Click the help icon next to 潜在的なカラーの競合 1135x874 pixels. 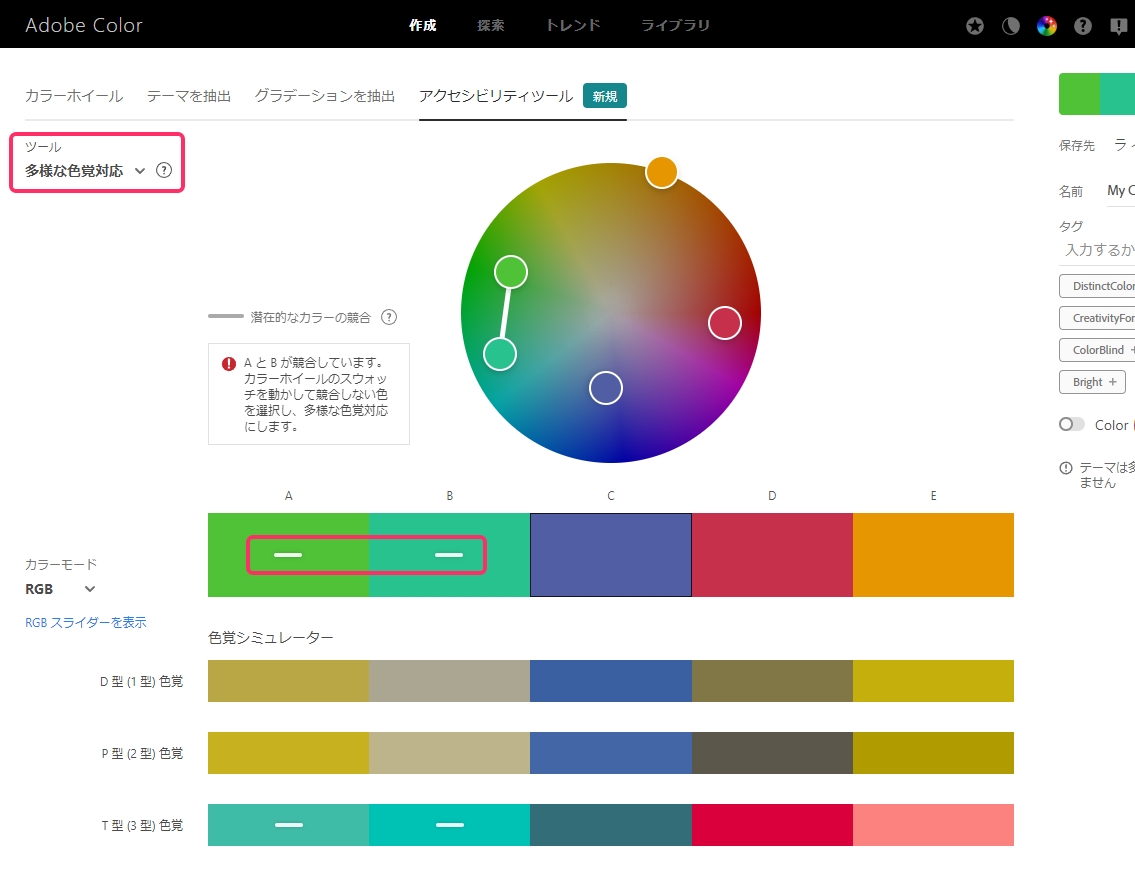point(389,317)
